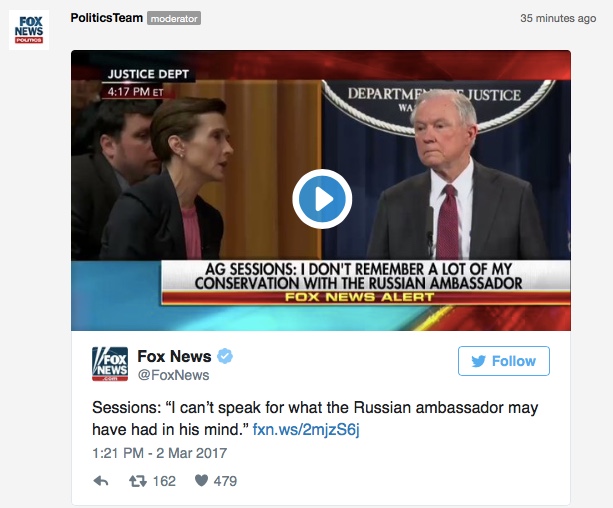Click the PoliticsTeam author name

pos(106,18)
